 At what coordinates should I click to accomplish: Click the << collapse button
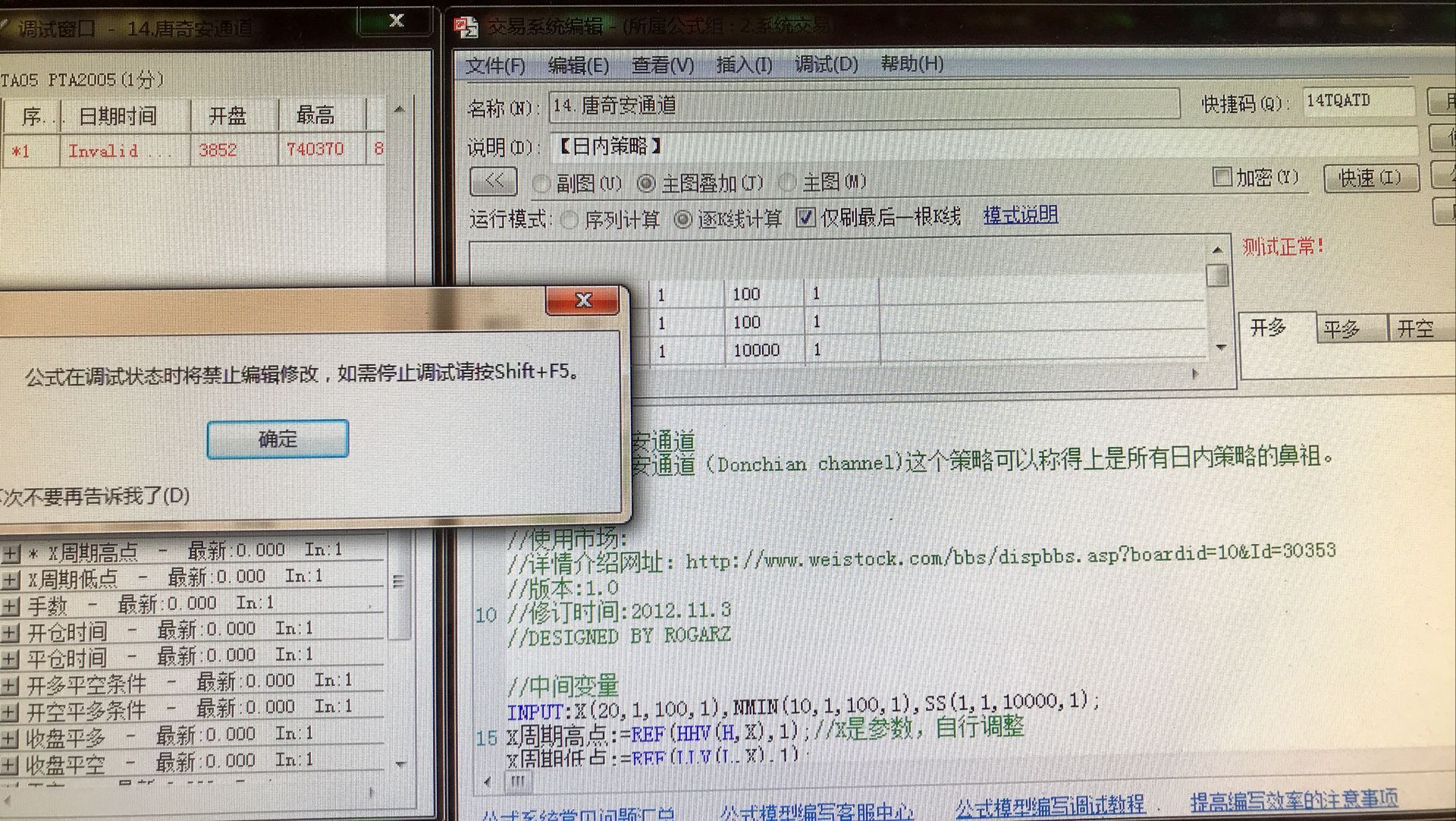[x=494, y=181]
